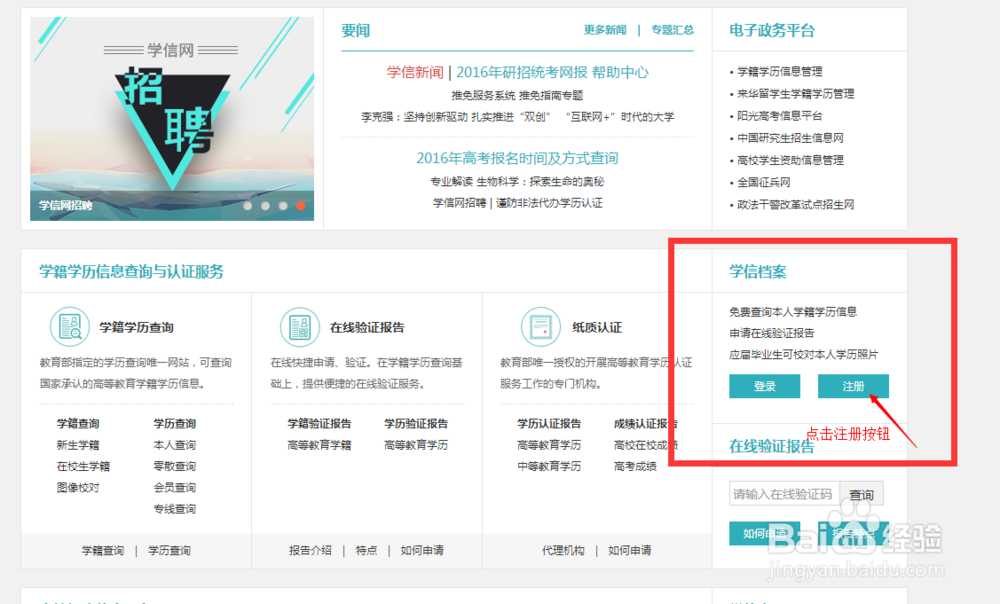1000x604 pixels.
Task: Open the 阳光高考信息平台 link
Action: point(780,115)
